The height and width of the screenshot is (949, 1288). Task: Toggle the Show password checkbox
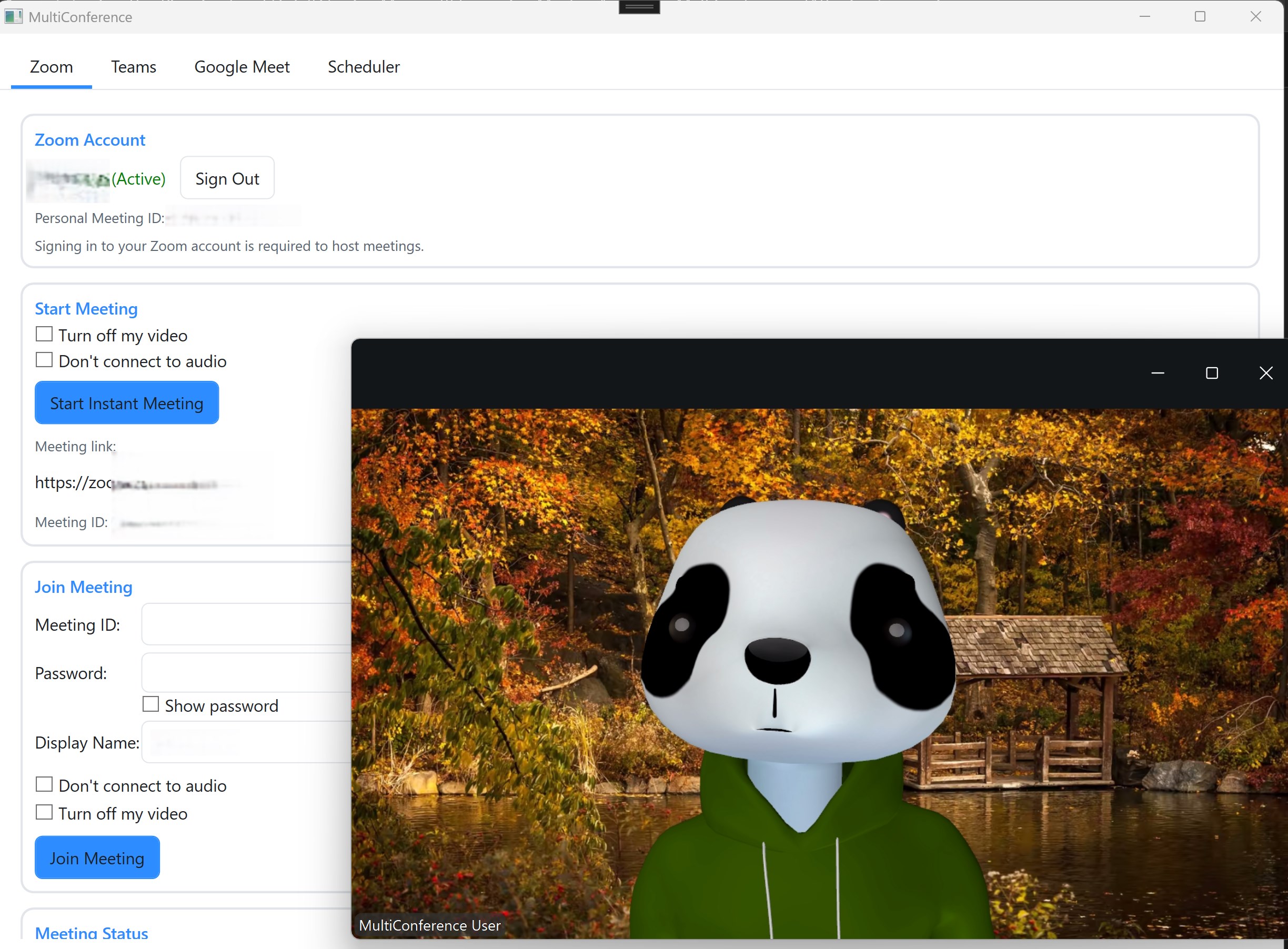[x=150, y=704]
